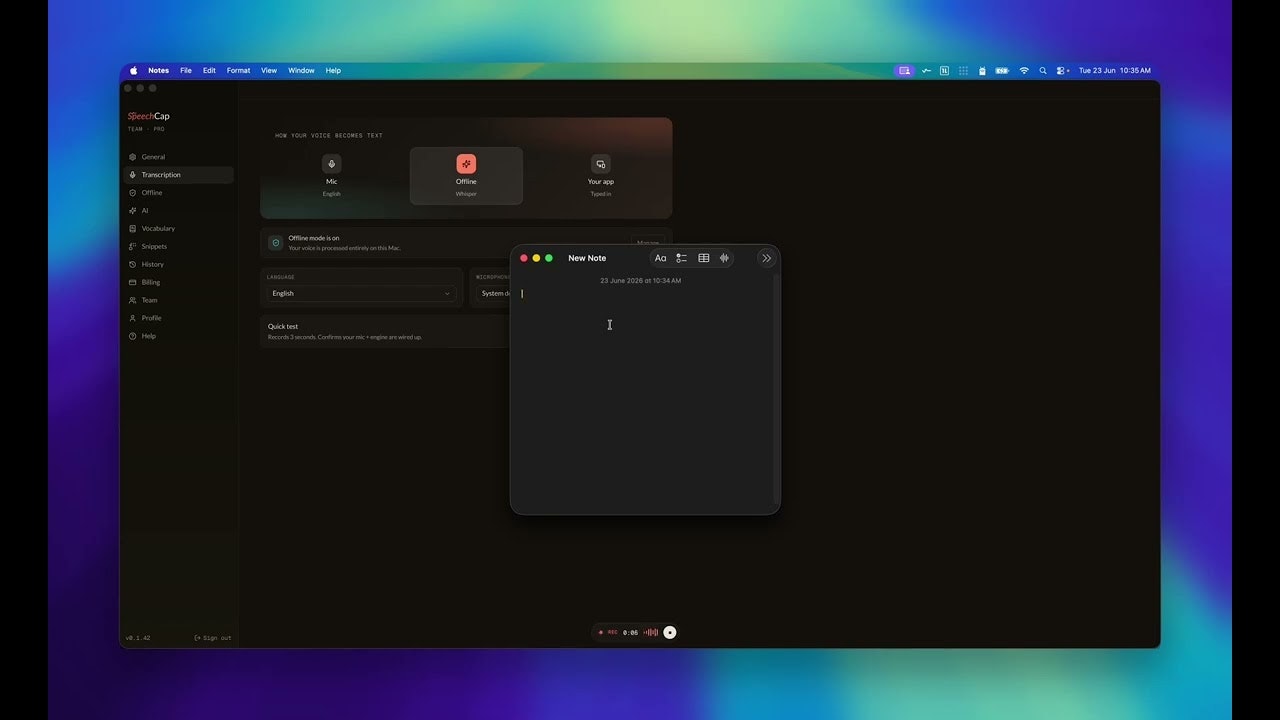
Task: Open the Notes app menu
Action: (159, 71)
